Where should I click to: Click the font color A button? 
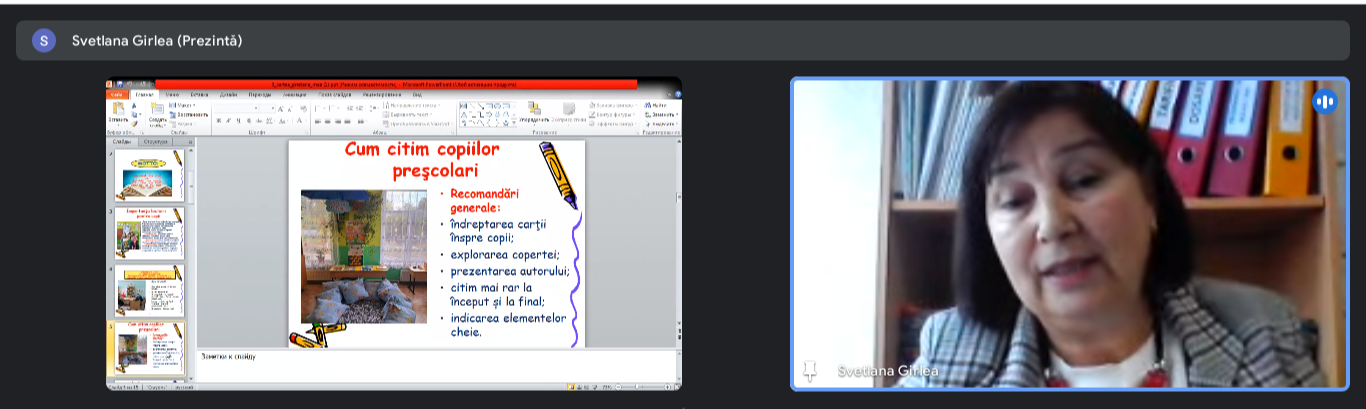pos(297,120)
